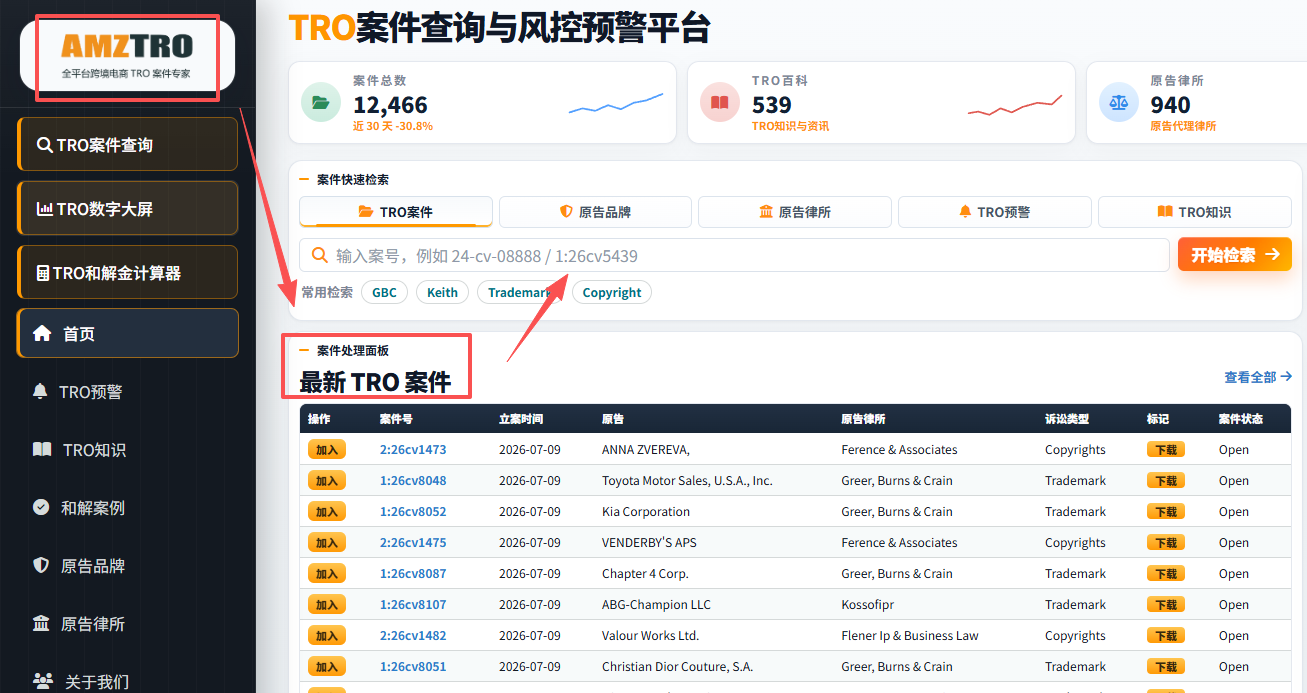
Task: Open TRO案件查询 in the sidebar
Action: point(128,145)
